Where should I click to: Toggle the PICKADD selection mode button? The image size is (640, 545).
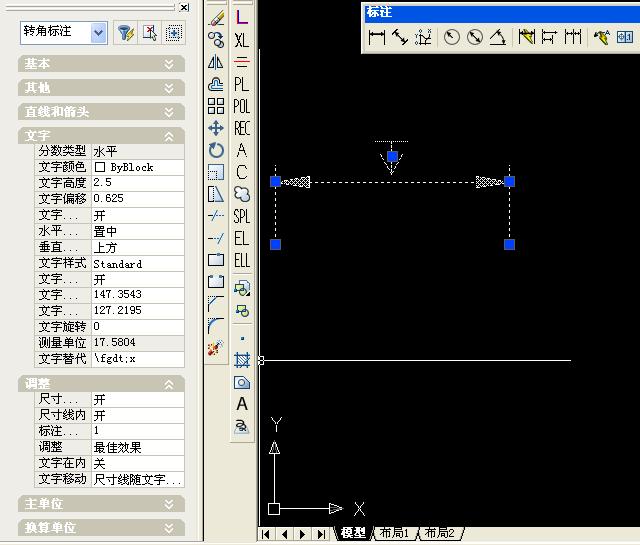174,33
